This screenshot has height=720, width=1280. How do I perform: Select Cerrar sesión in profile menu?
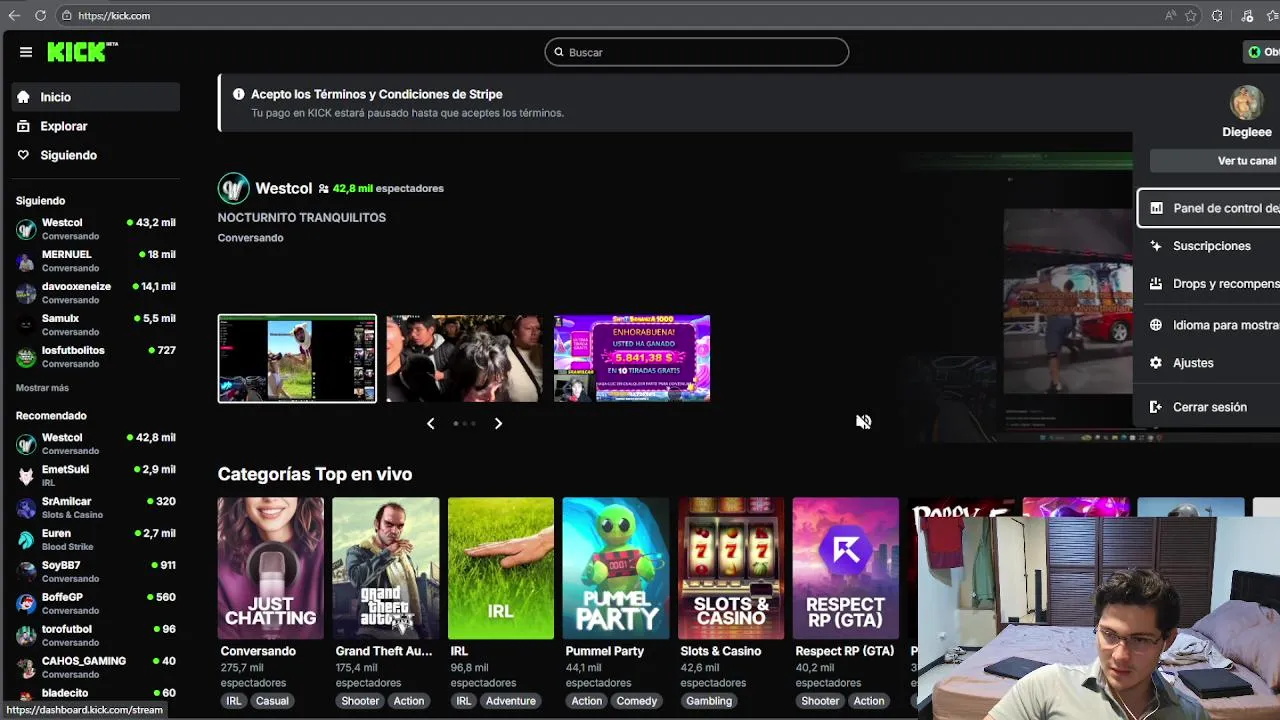pyautogui.click(x=1209, y=407)
